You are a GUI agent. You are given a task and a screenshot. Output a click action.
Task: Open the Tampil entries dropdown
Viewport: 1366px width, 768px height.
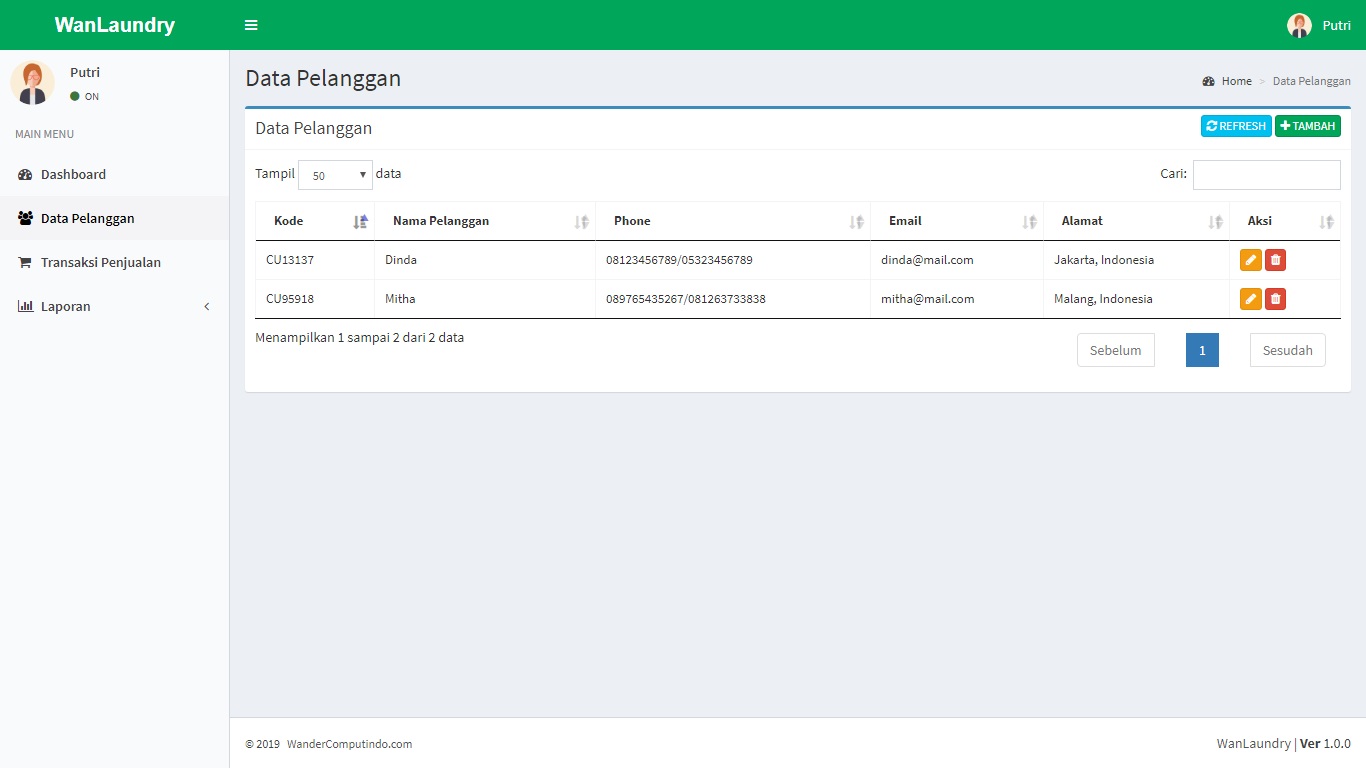pos(335,175)
